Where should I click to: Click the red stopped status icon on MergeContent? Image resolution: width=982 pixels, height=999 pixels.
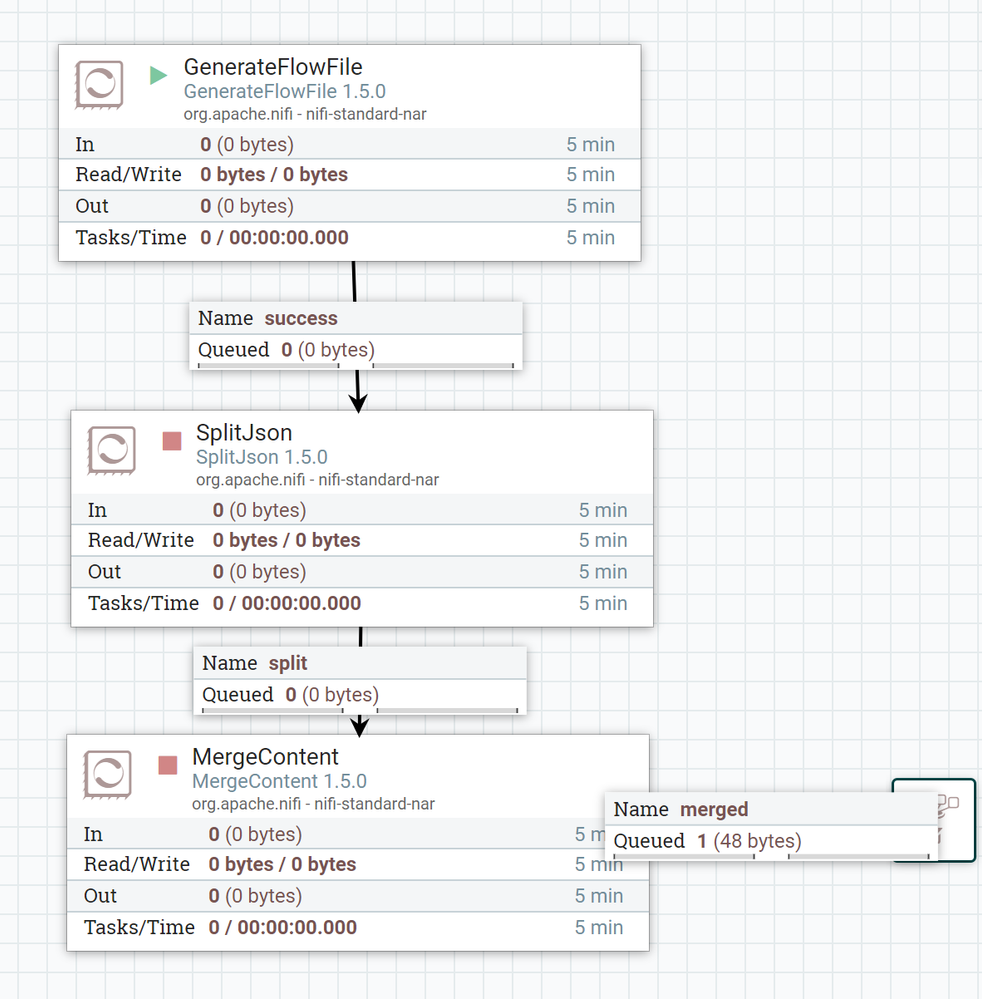point(168,765)
